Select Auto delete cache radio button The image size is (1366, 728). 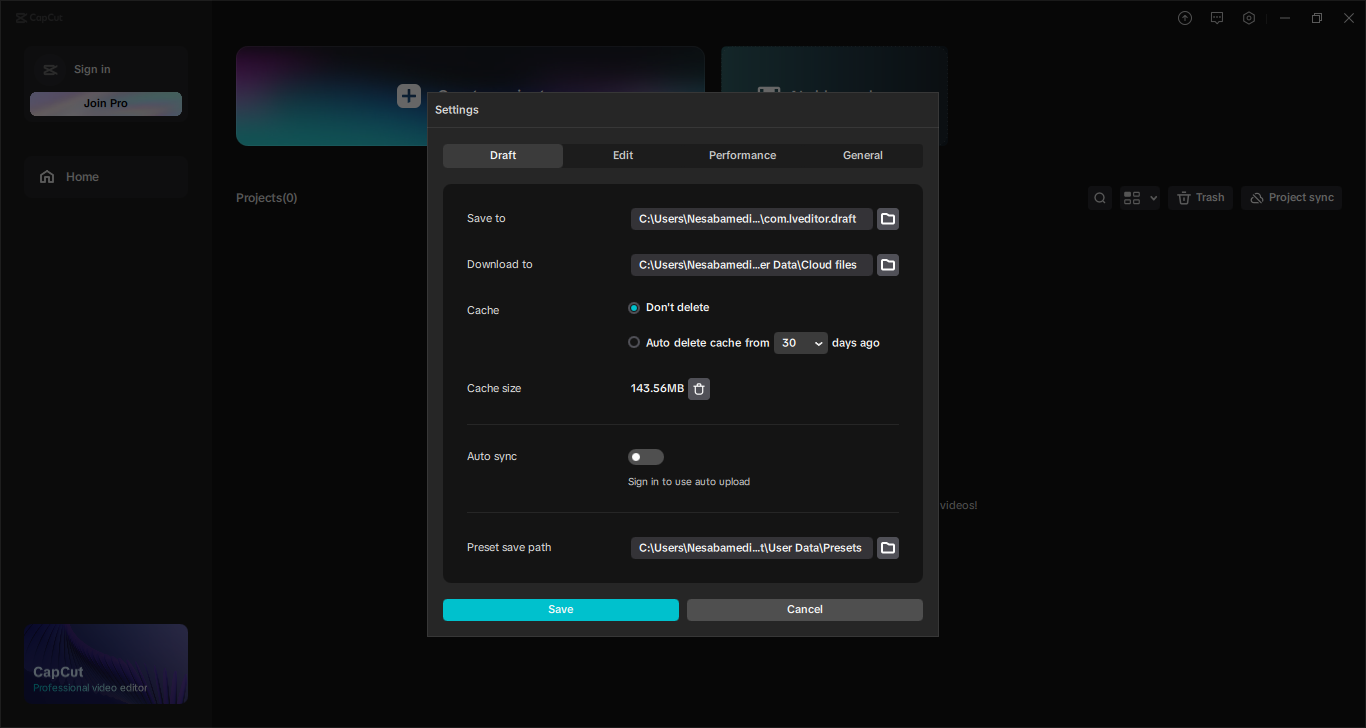pos(634,342)
